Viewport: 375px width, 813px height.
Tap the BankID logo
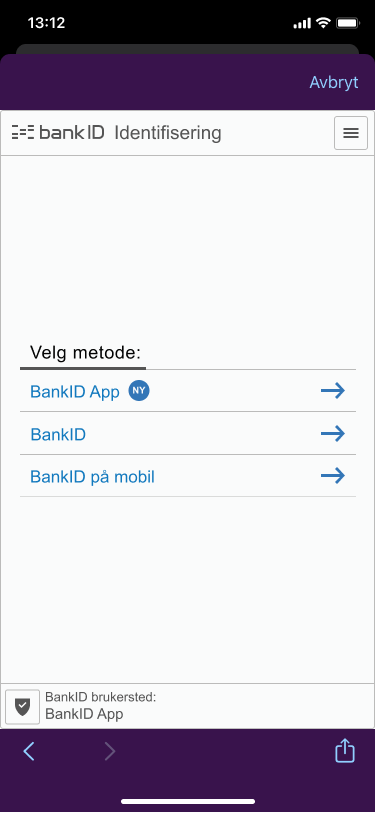(58, 133)
